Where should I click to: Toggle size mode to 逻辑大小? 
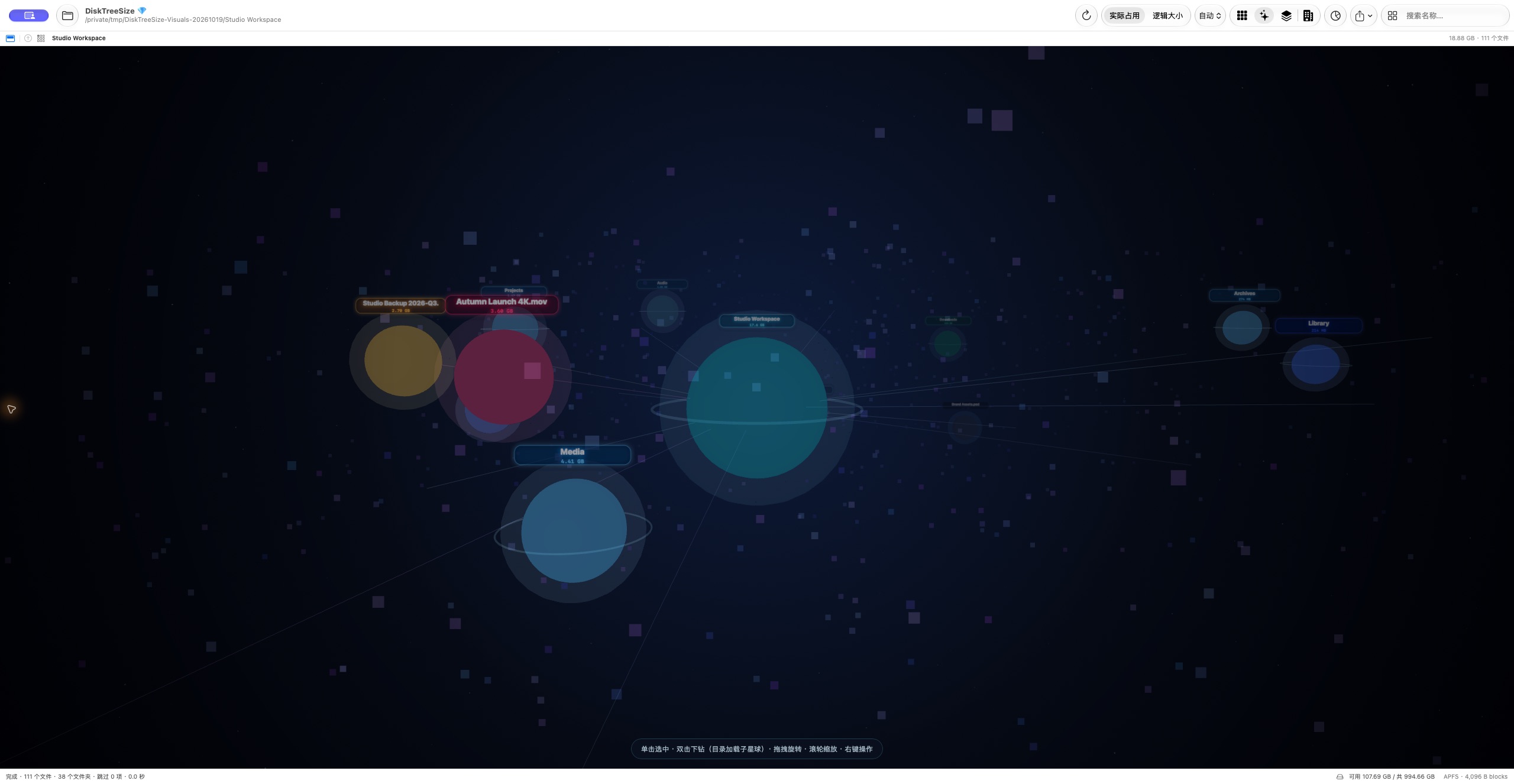coord(1167,15)
